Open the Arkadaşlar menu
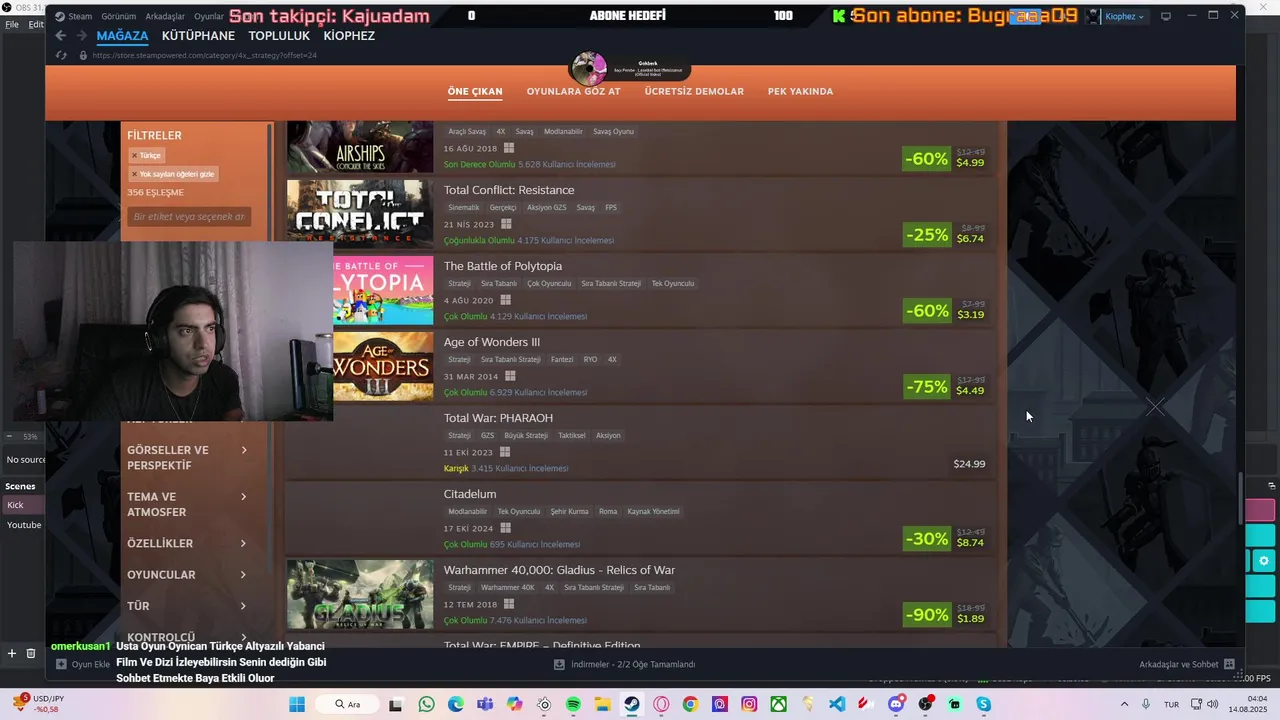The image size is (1280, 720). click(166, 17)
